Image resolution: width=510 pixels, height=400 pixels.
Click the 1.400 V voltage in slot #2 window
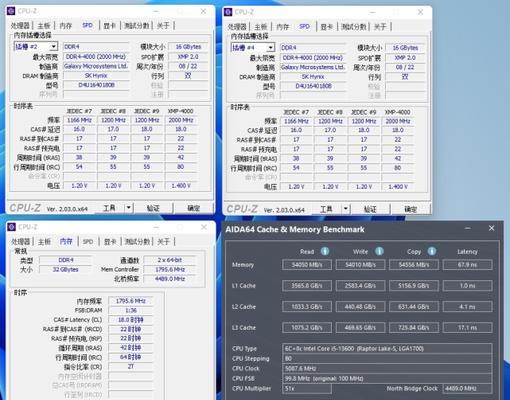pyautogui.click(x=181, y=185)
